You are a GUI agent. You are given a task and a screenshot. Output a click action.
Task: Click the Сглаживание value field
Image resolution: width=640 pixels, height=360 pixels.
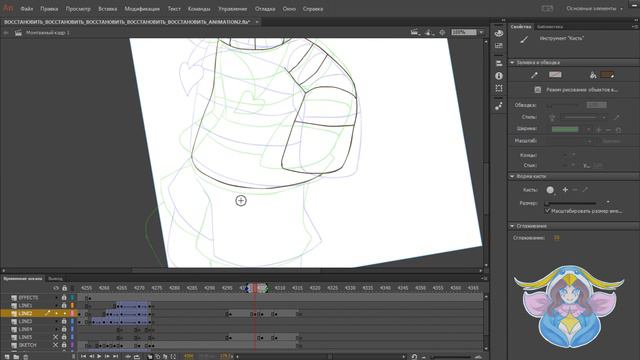tap(557, 238)
